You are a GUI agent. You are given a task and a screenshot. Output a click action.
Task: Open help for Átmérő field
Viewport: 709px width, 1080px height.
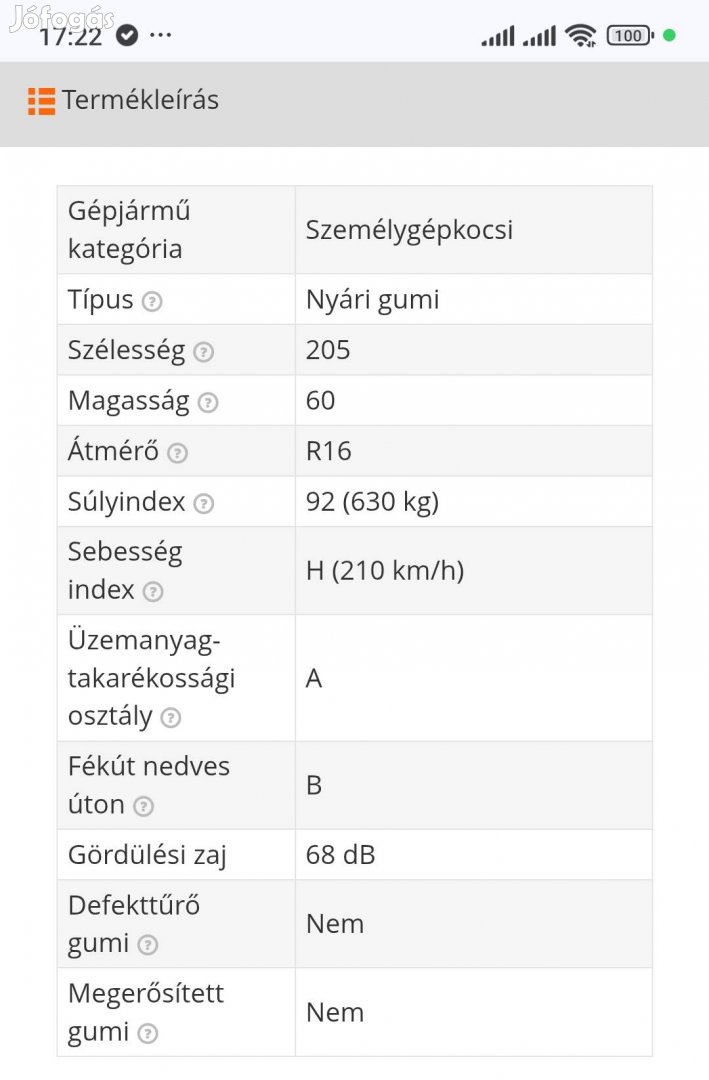[x=177, y=453]
